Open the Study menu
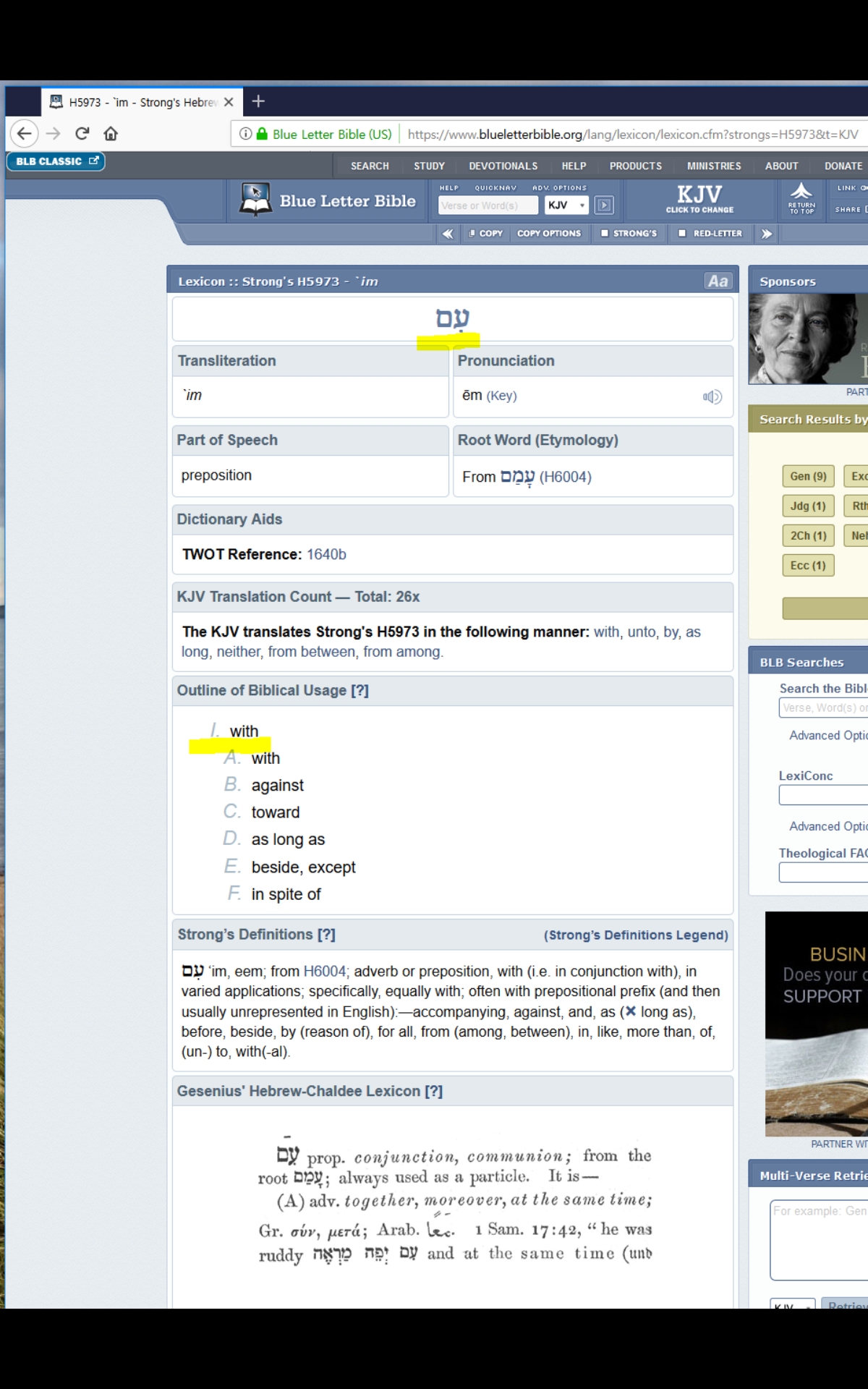 pyautogui.click(x=429, y=166)
